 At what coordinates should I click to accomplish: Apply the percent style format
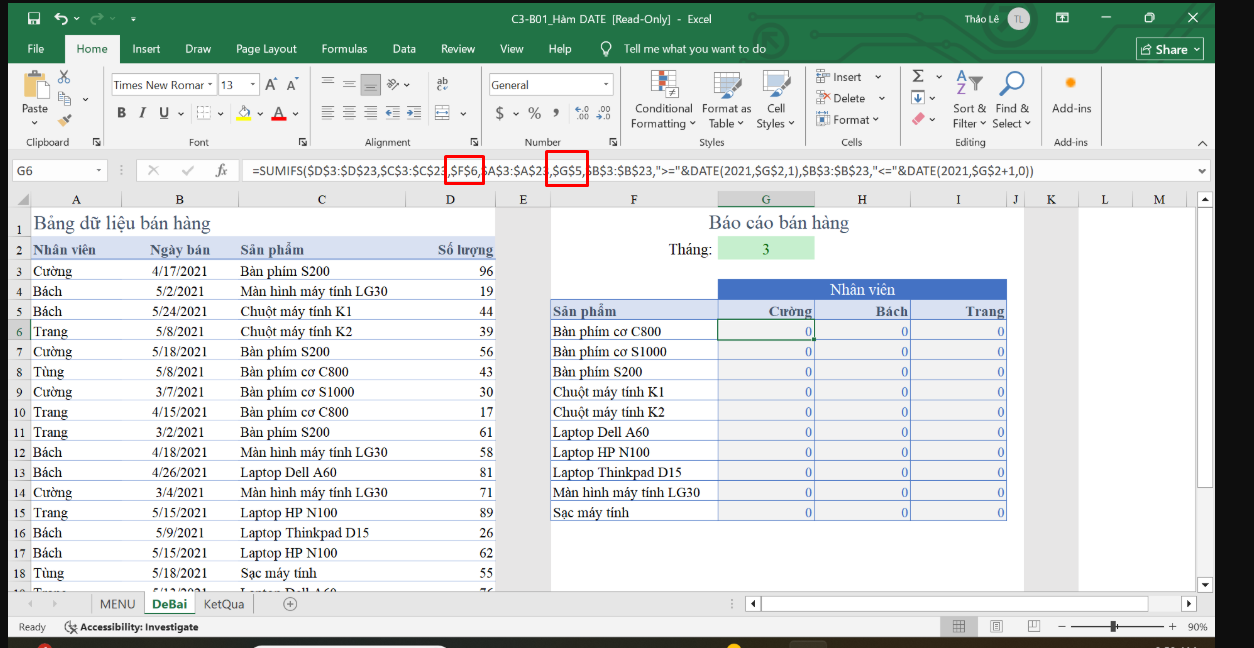pyautogui.click(x=534, y=113)
